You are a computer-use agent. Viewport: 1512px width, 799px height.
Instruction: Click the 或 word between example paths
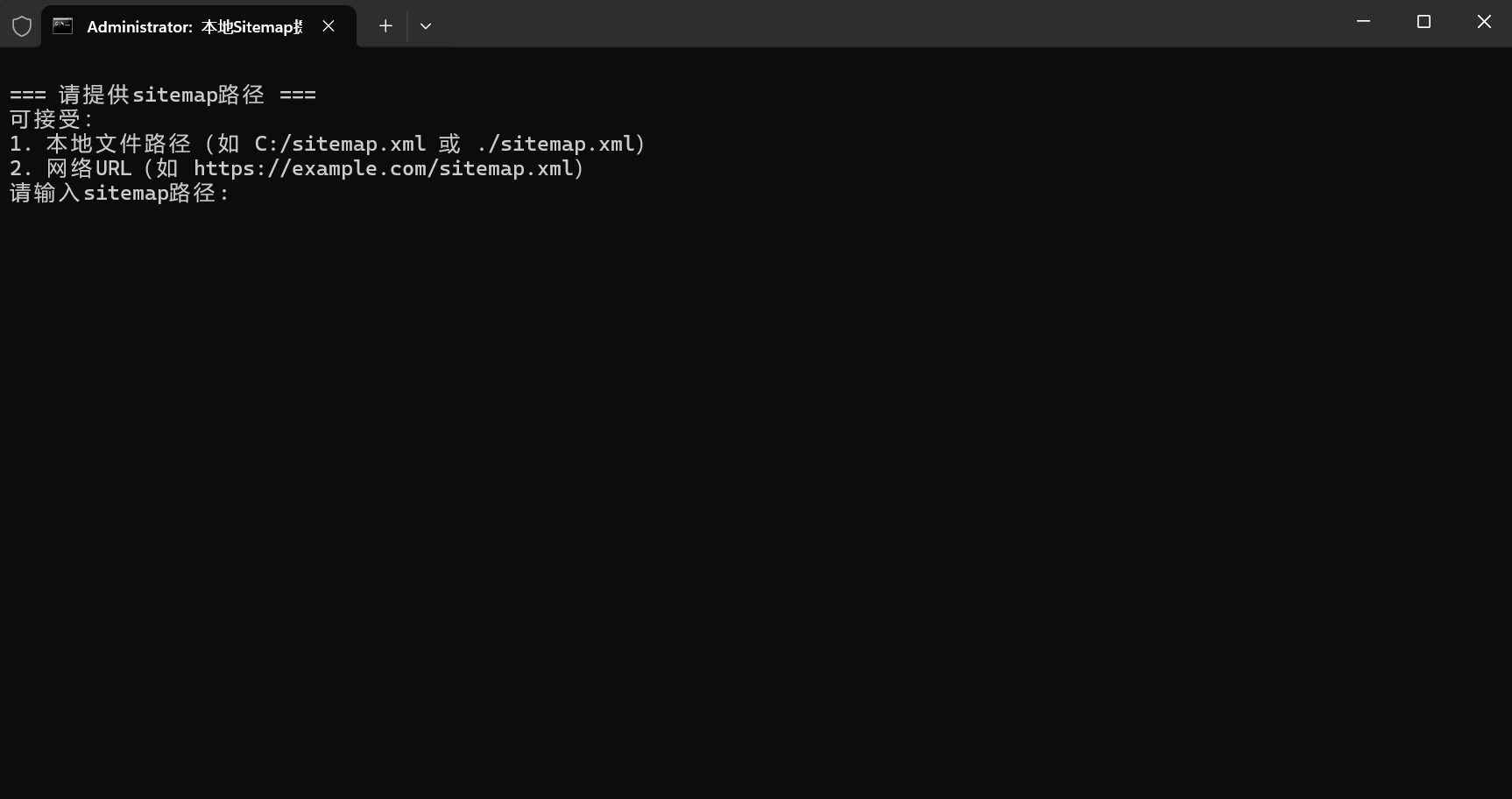(x=449, y=144)
